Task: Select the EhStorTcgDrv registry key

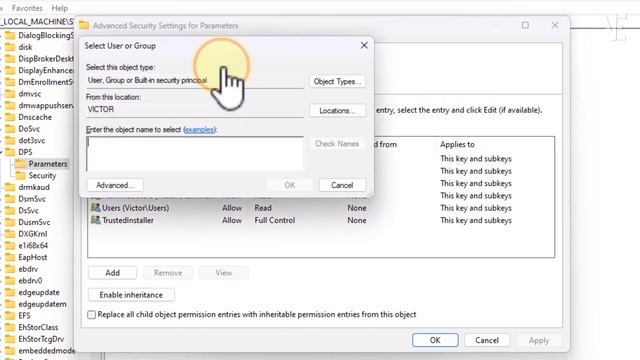Action: (41, 339)
